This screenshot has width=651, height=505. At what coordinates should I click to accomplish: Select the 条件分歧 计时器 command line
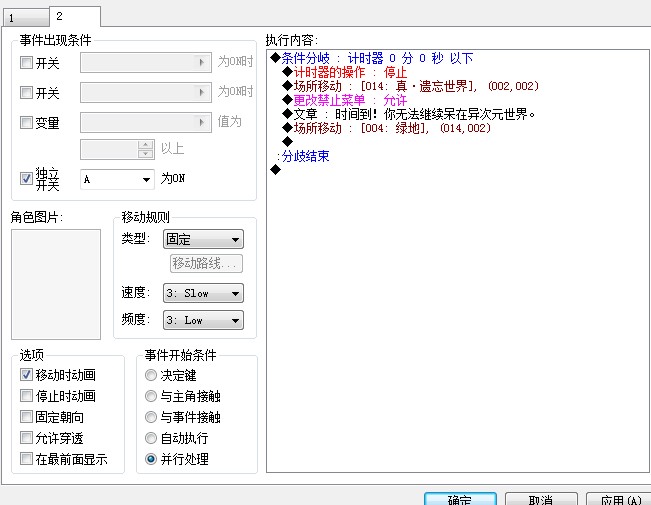372,58
